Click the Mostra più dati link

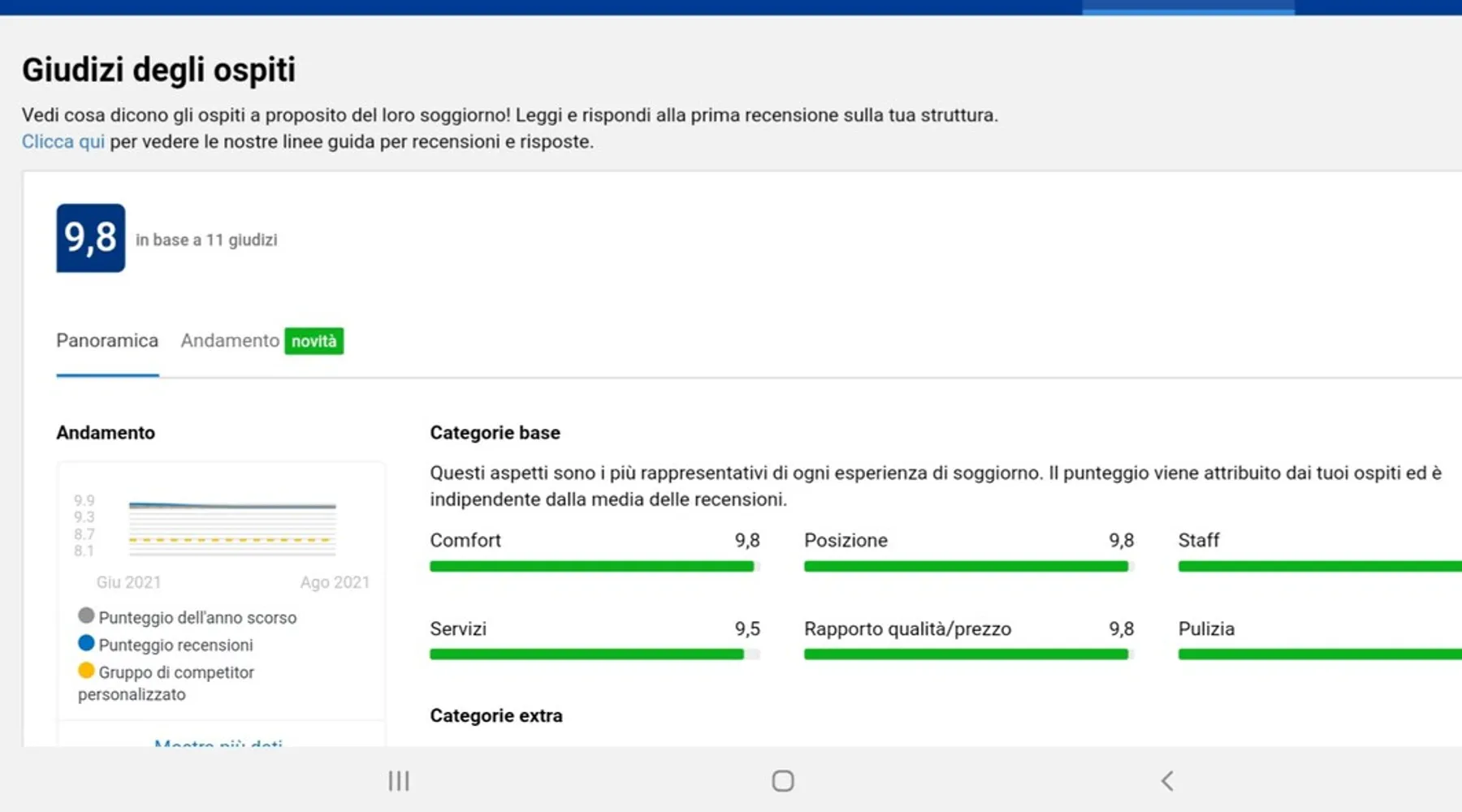coord(218,742)
